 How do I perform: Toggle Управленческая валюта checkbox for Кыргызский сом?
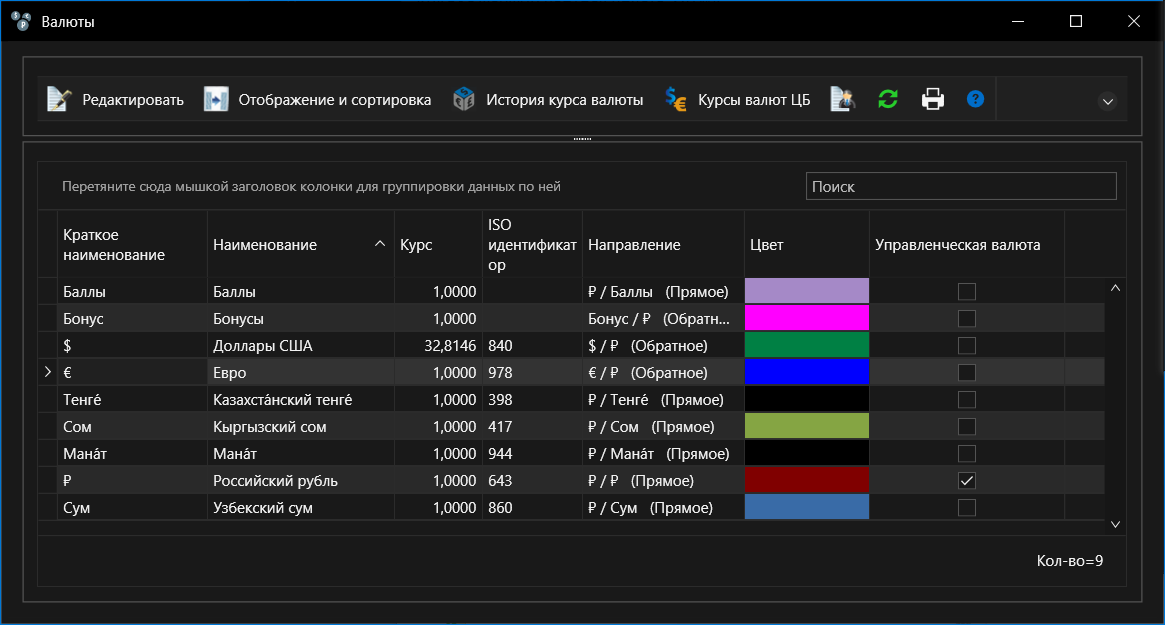click(x=967, y=427)
